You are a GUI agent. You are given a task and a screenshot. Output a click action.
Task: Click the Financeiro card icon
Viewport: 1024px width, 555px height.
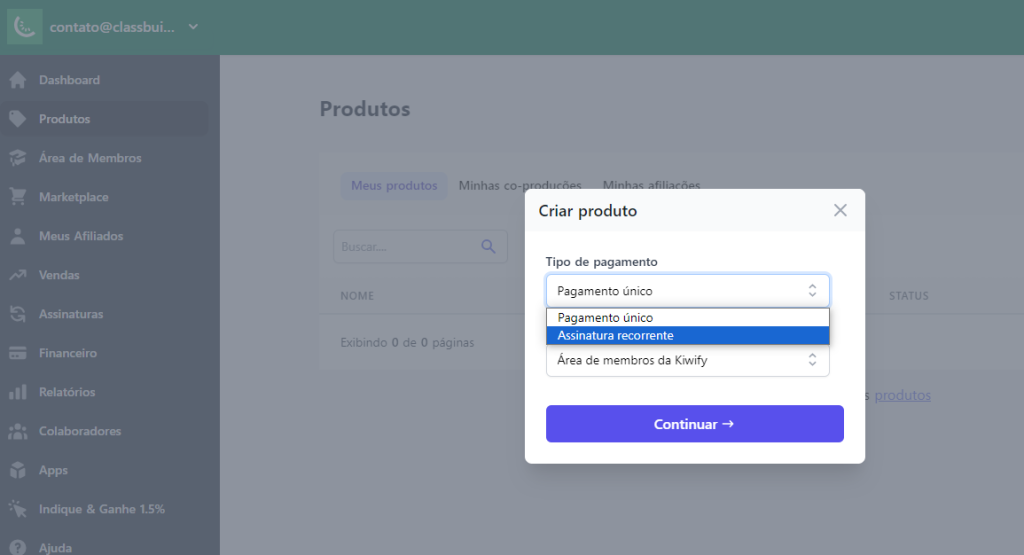tap(18, 353)
